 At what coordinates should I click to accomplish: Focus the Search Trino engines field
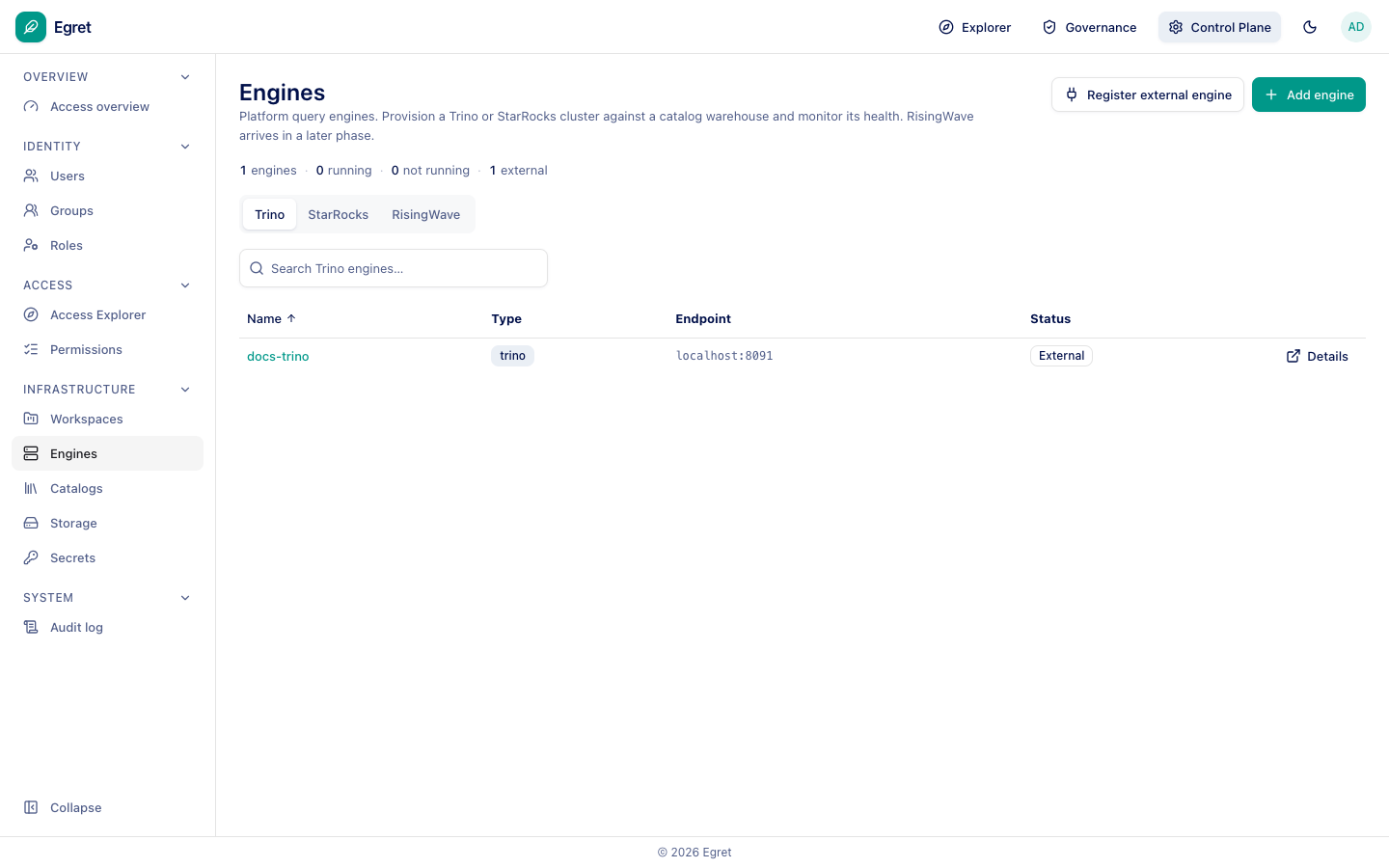coord(394,268)
